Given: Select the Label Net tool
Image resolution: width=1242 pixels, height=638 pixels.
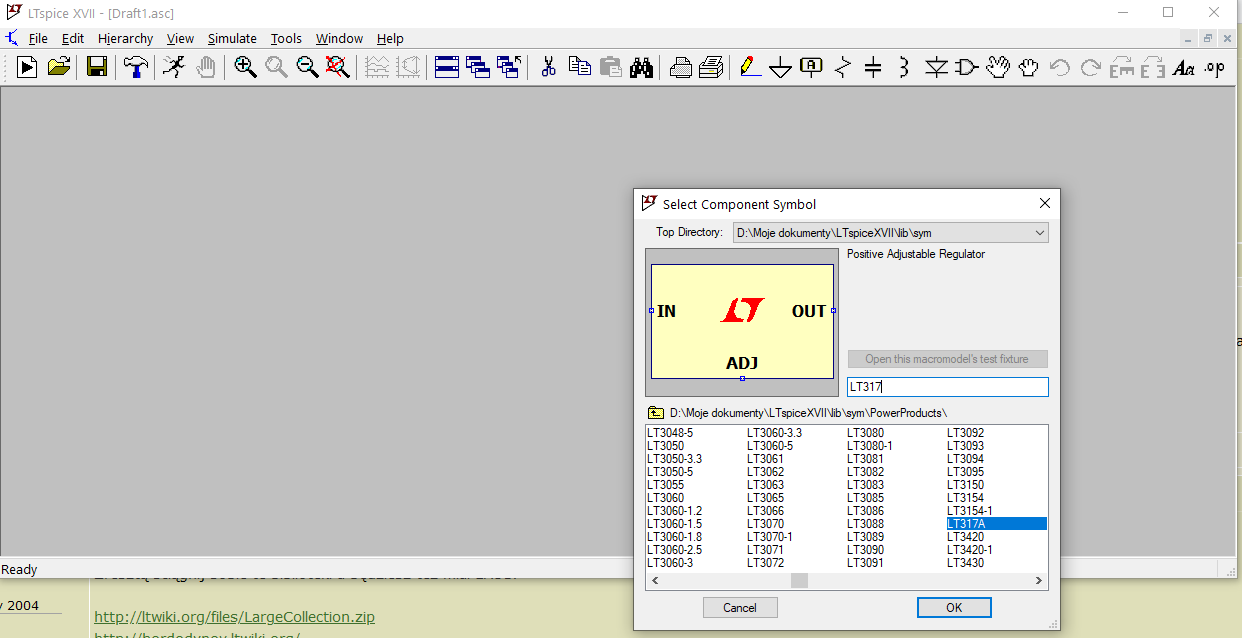Looking at the screenshot, I should (x=812, y=67).
